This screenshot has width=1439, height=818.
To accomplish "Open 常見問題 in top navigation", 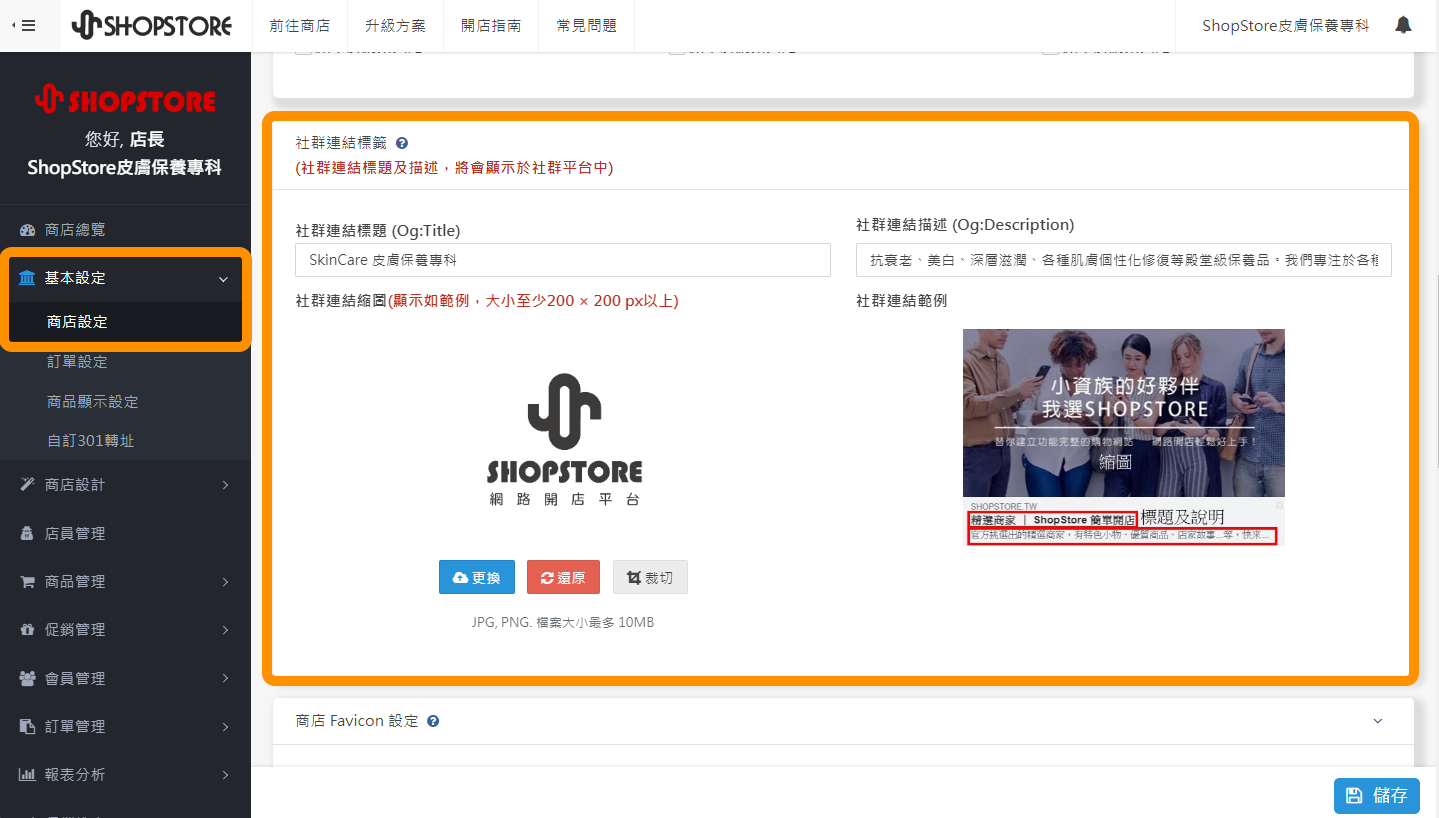I will click(587, 26).
